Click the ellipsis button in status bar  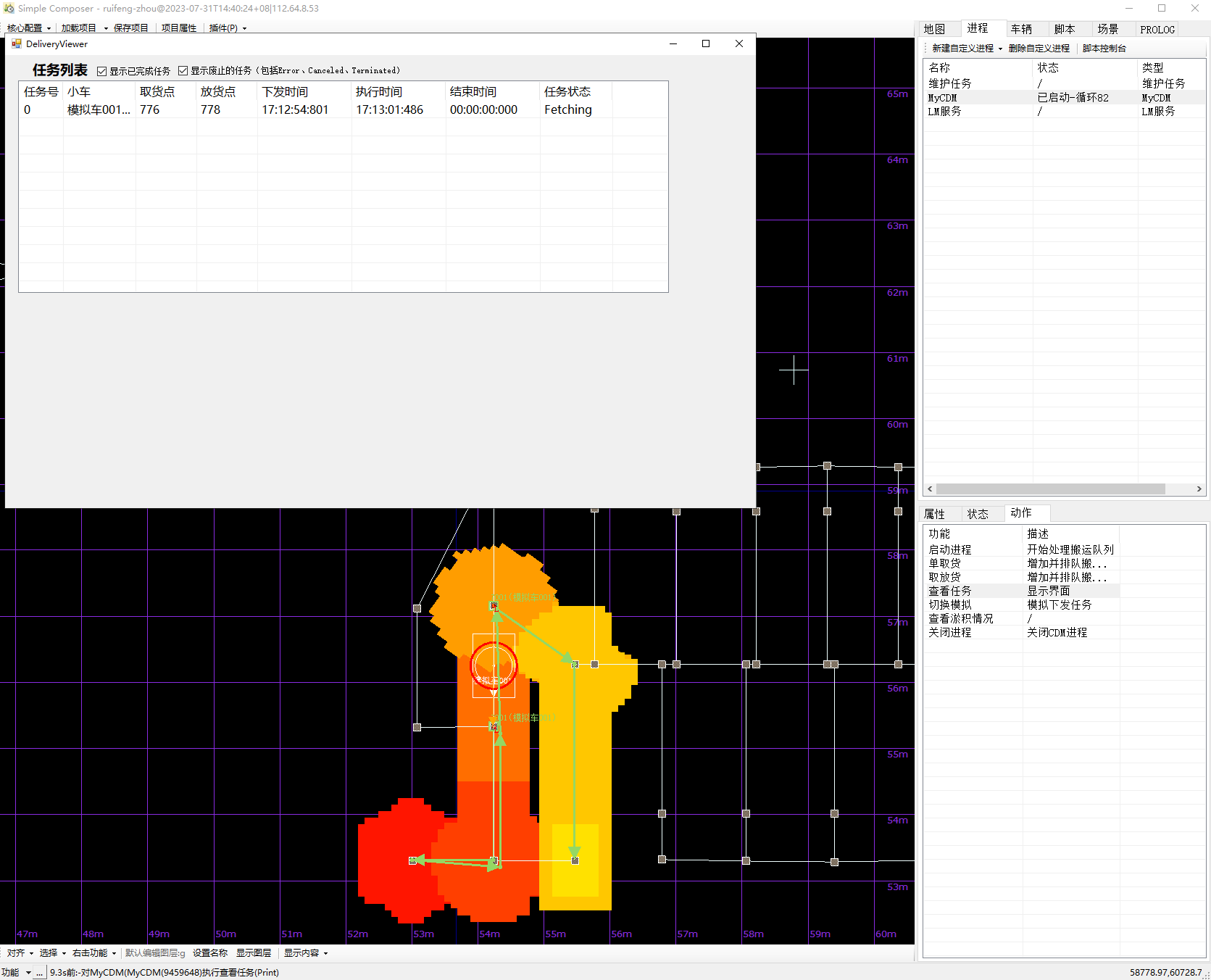(40, 973)
